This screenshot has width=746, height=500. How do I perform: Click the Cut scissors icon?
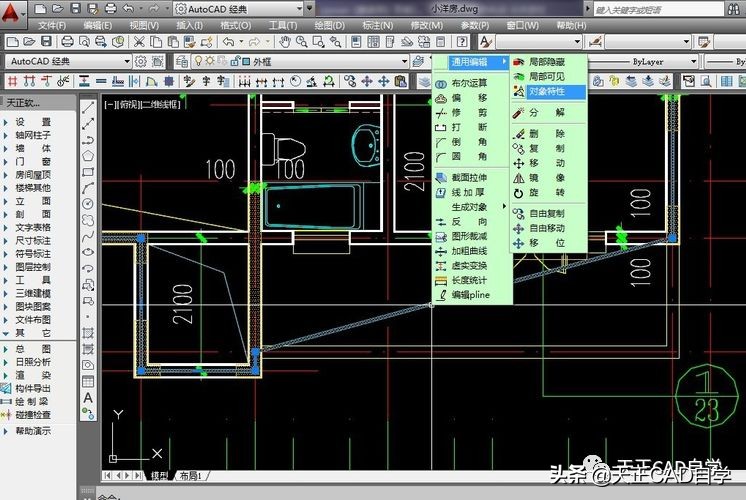(x=139, y=42)
